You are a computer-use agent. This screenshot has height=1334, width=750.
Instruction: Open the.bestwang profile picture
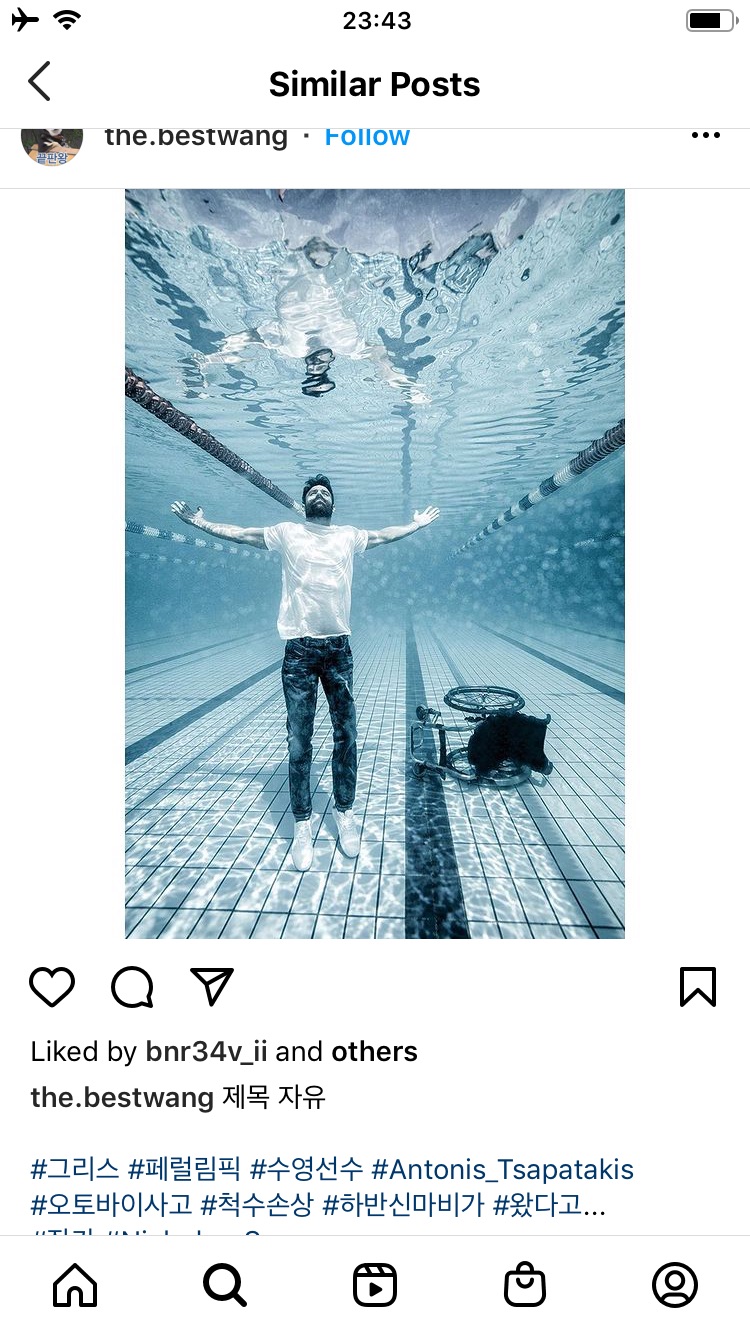click(x=52, y=142)
